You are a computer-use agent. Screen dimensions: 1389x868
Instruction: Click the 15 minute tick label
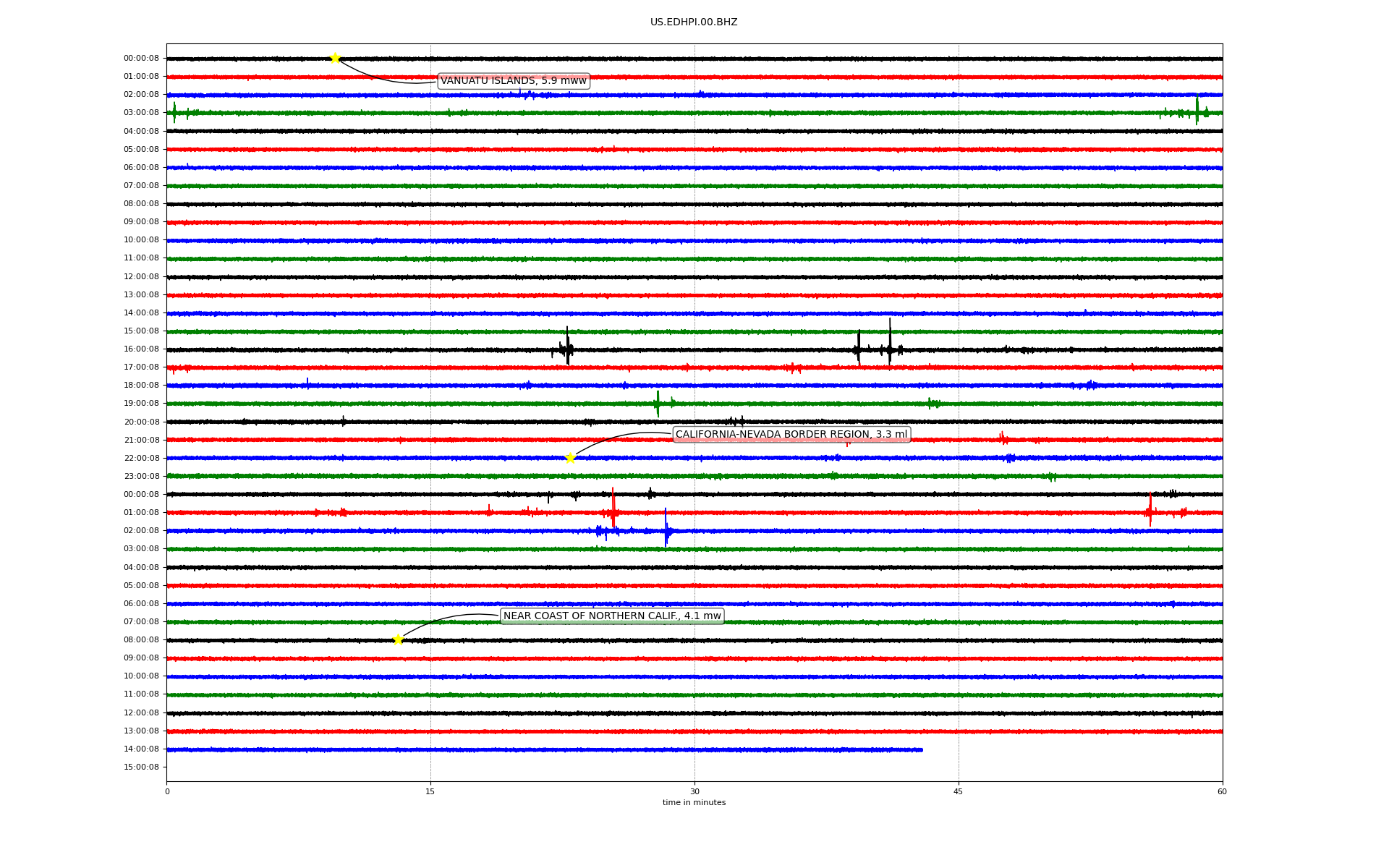pos(430,791)
